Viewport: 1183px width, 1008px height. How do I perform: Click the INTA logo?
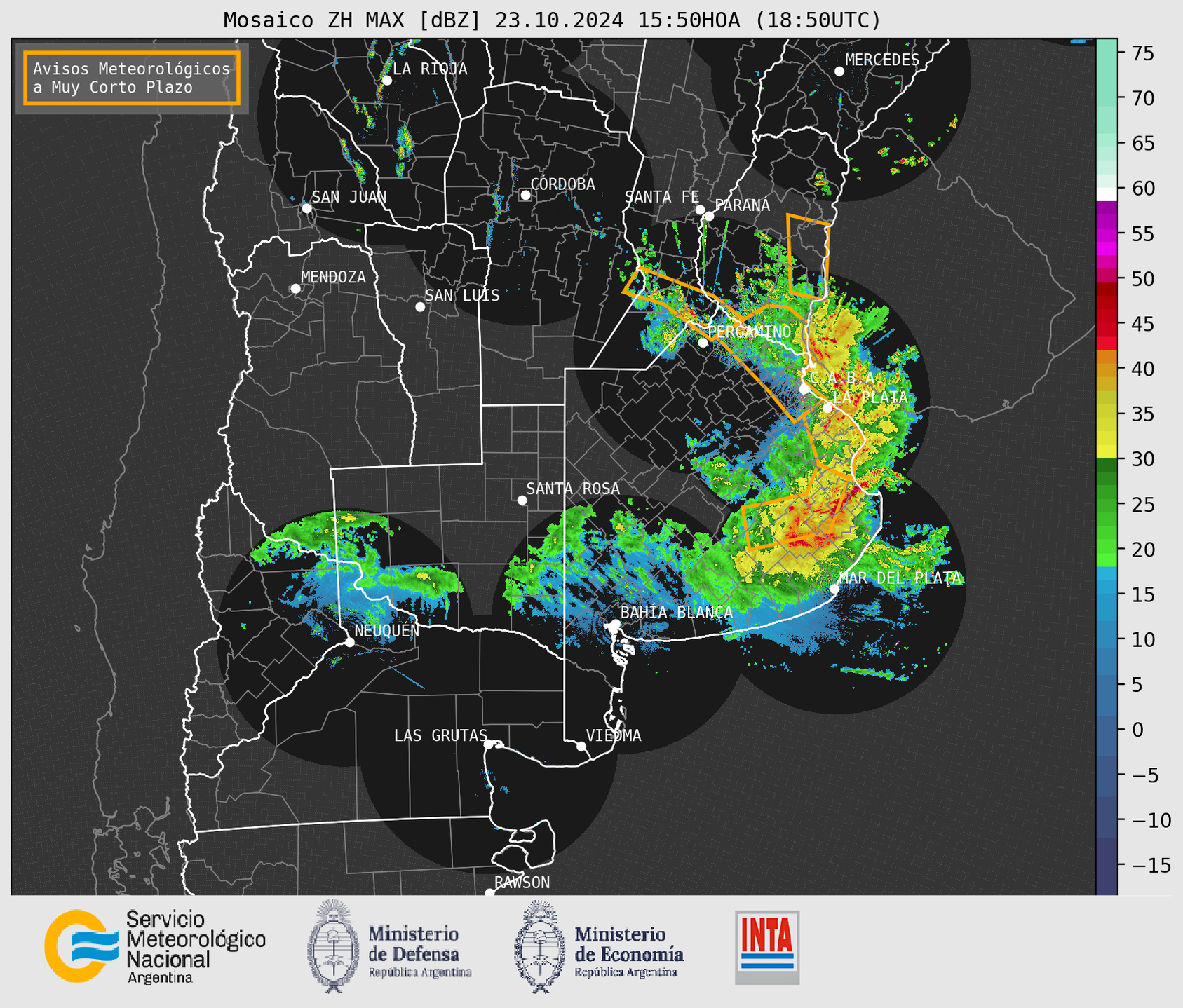pyautogui.click(x=767, y=947)
